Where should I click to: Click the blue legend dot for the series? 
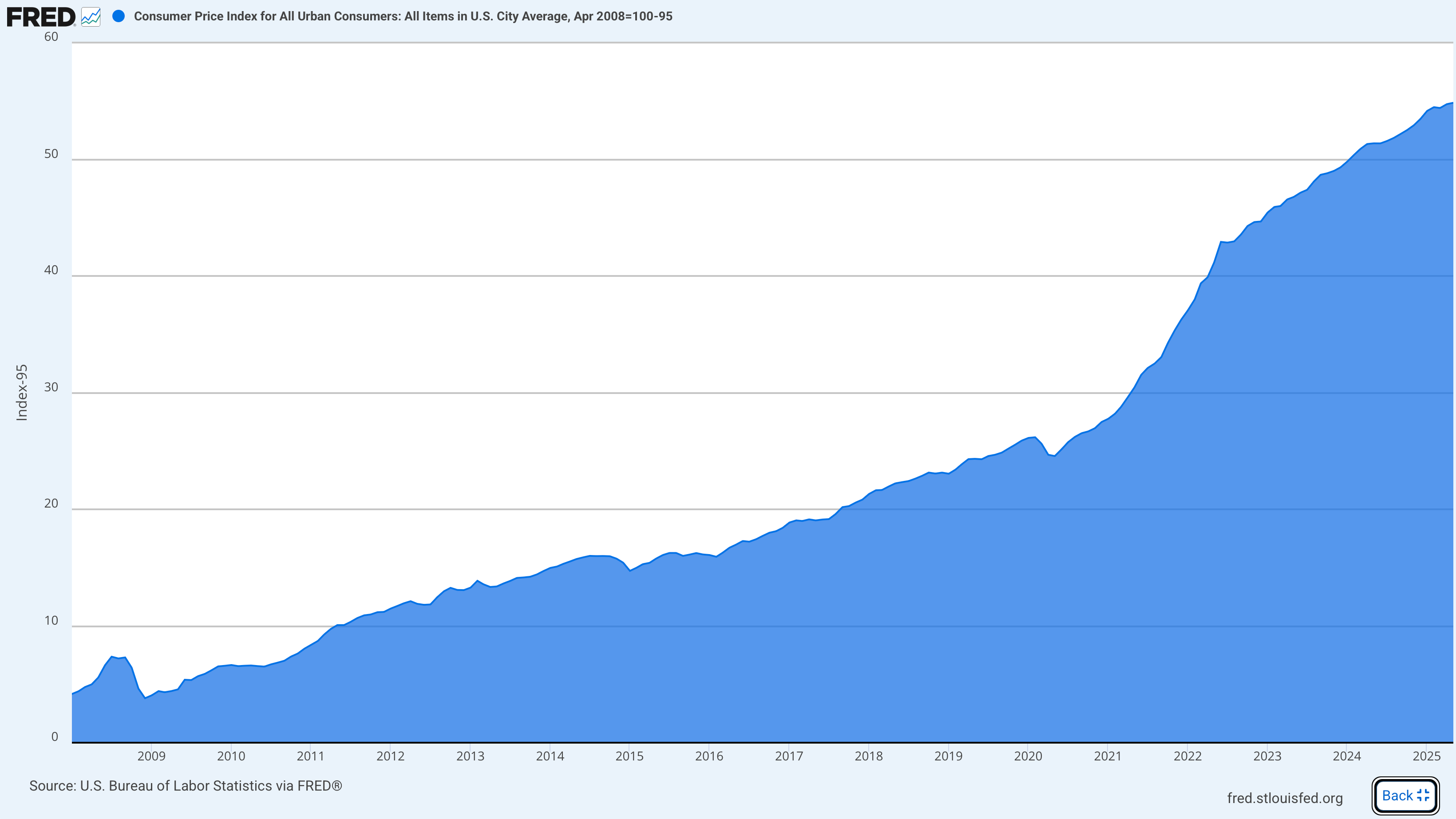[119, 16]
